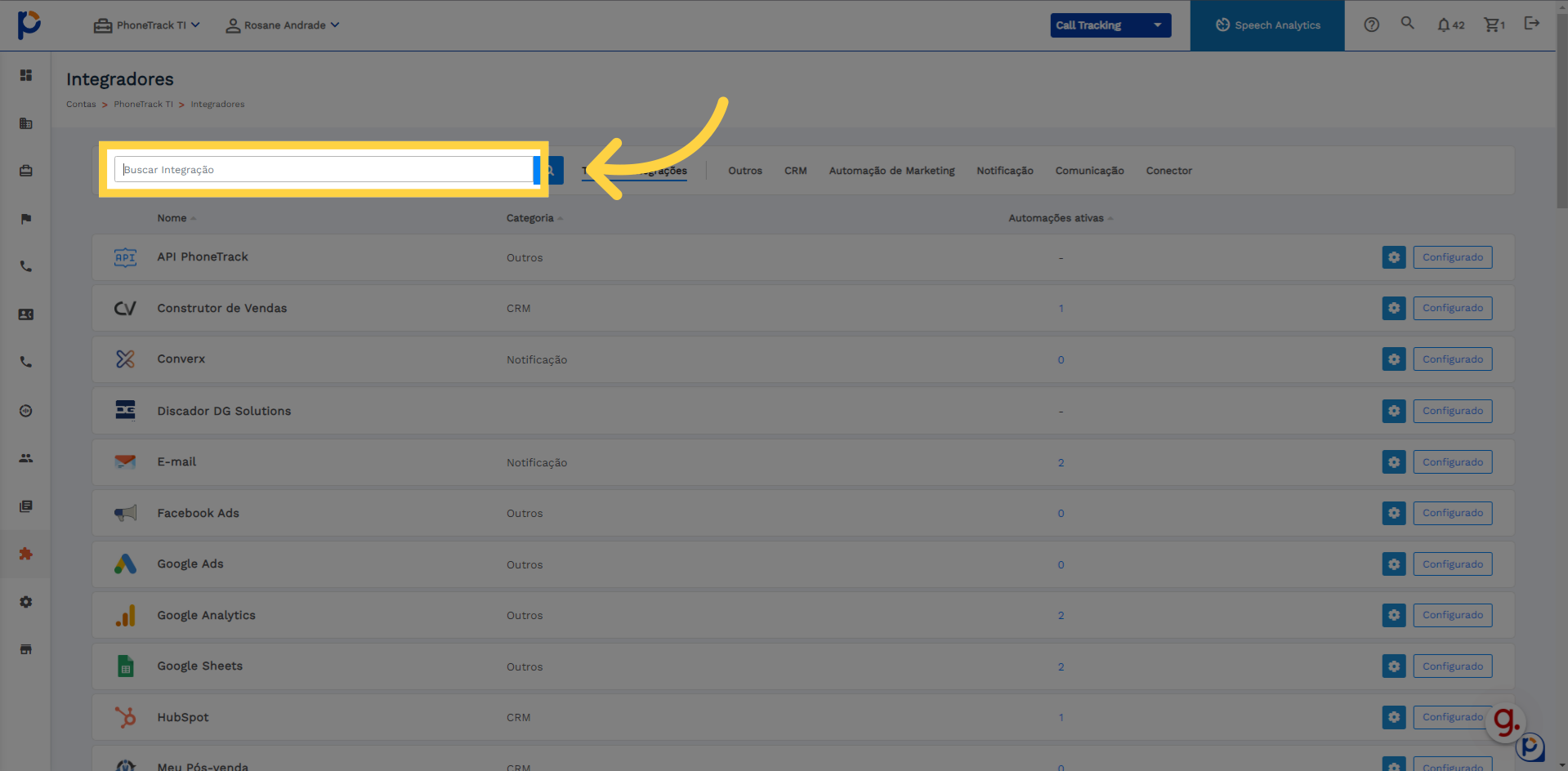Screen dimensions: 1568x771
Task: Click the Speech Analytics button
Action: (1267, 25)
